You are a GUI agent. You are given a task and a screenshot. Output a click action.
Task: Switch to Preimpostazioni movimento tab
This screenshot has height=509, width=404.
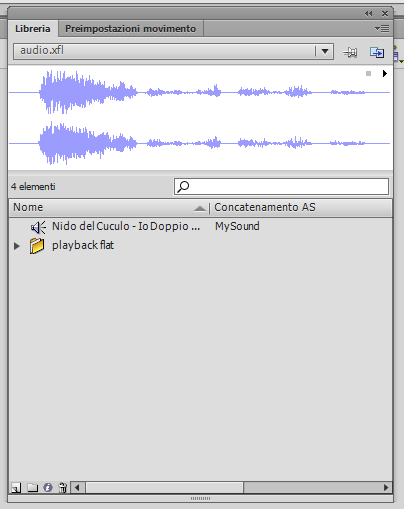130,29
